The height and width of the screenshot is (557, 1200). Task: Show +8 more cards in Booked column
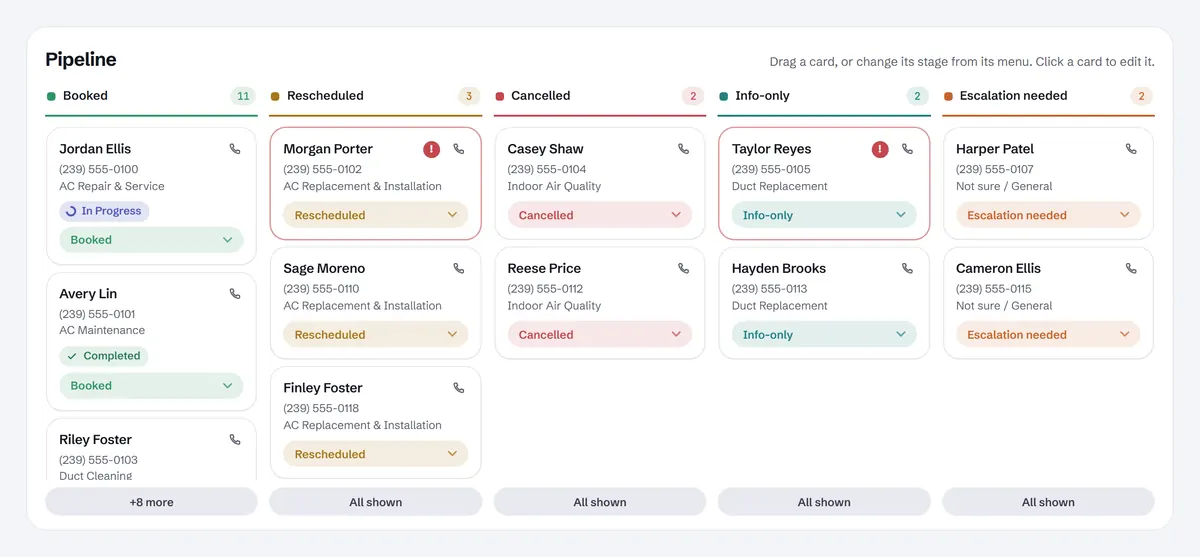[x=151, y=502]
